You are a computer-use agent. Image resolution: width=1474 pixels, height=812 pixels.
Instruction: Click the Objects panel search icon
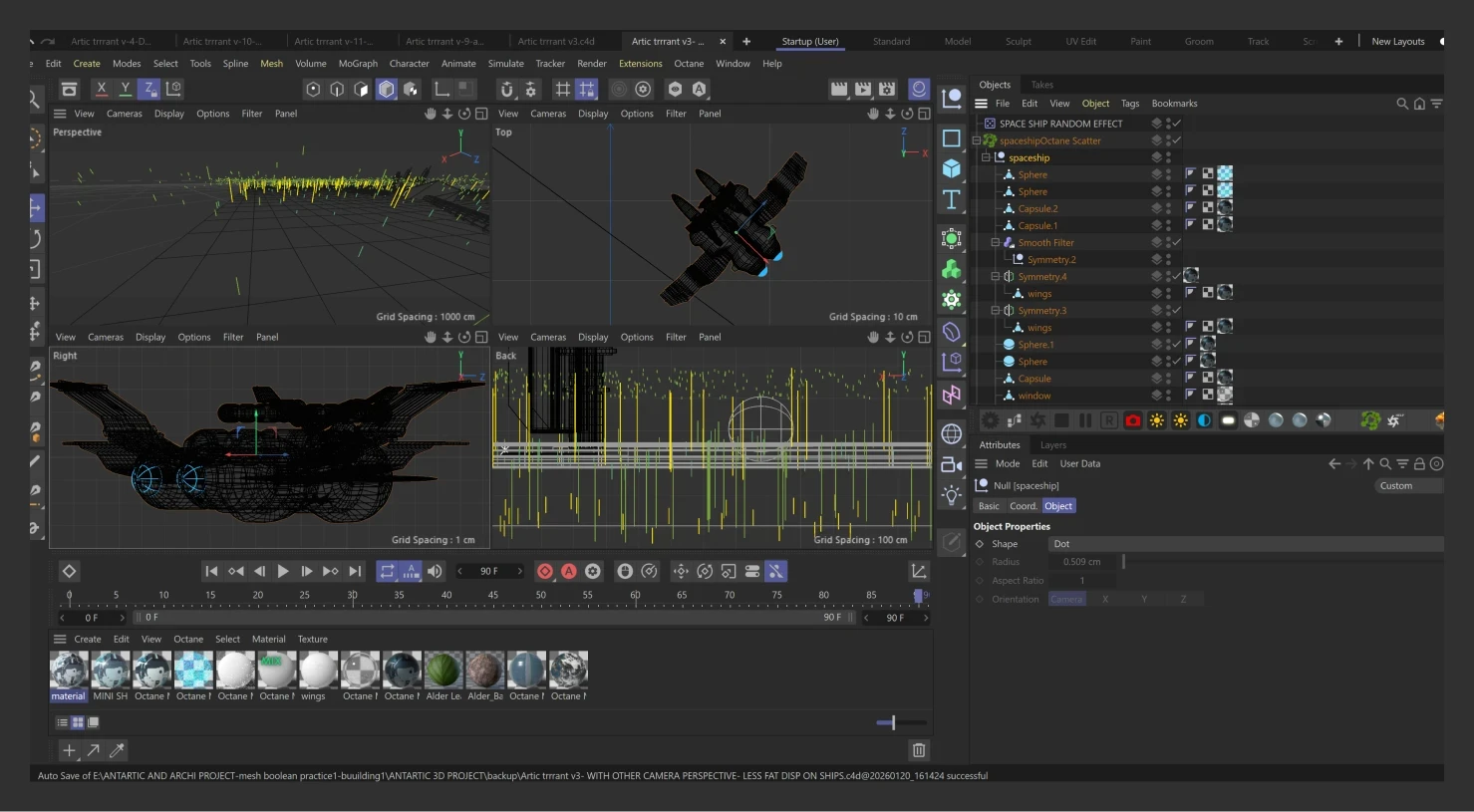tap(1402, 104)
